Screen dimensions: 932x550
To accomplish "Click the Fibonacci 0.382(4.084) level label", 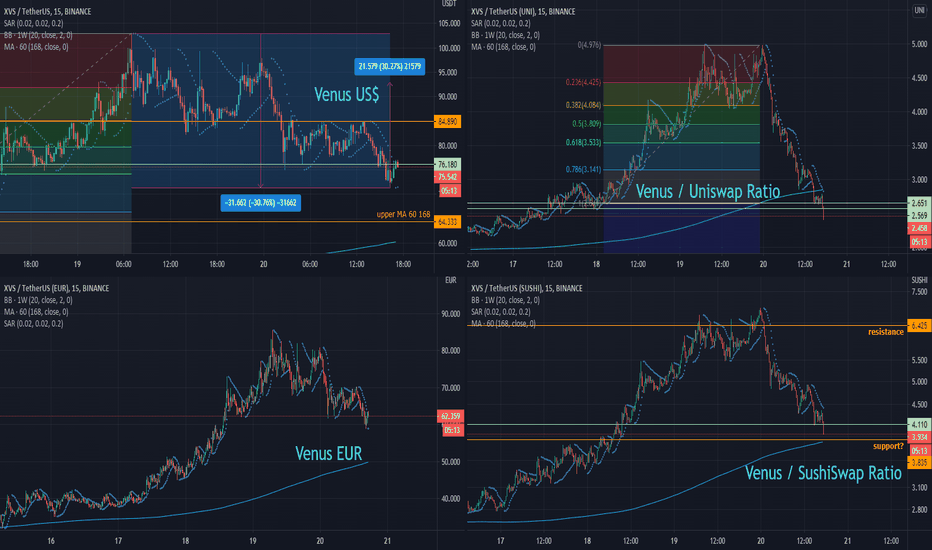I will click(x=583, y=105).
